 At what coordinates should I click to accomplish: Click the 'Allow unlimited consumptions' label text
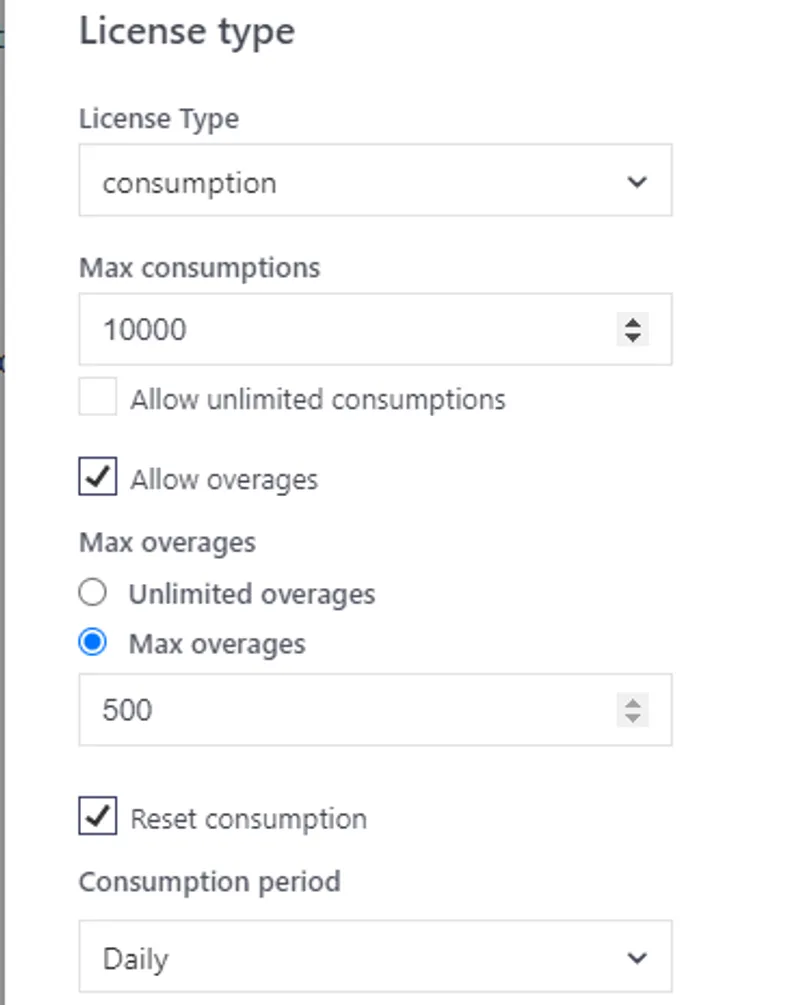(318, 399)
